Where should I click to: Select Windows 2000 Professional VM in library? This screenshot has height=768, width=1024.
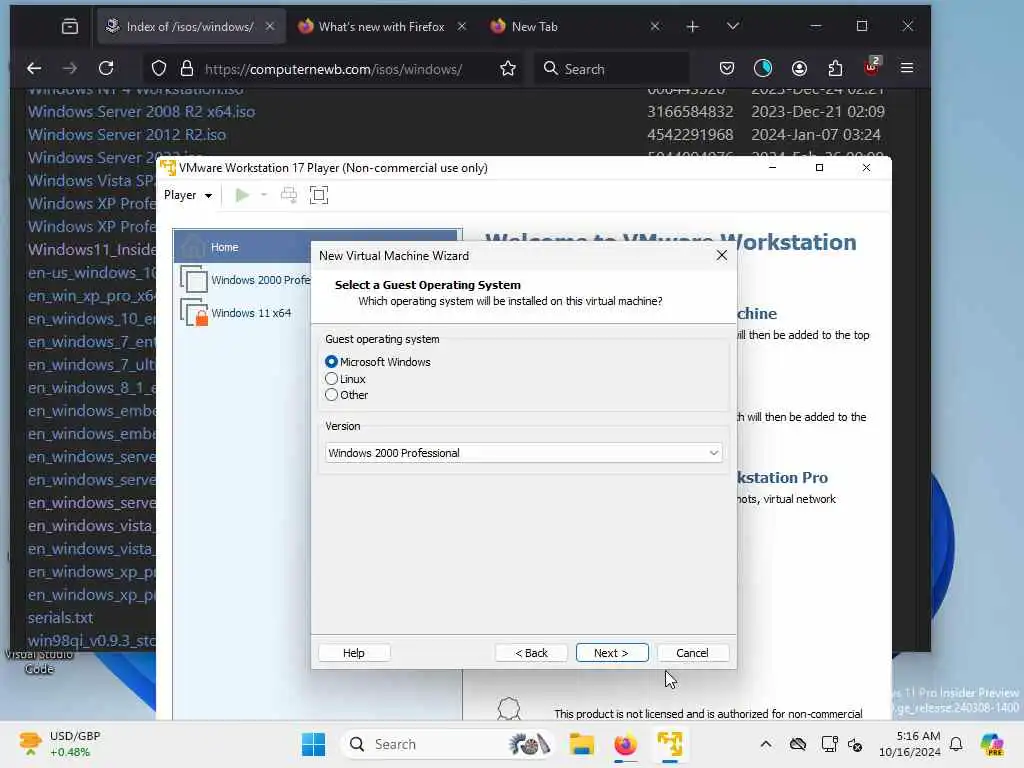click(246, 280)
